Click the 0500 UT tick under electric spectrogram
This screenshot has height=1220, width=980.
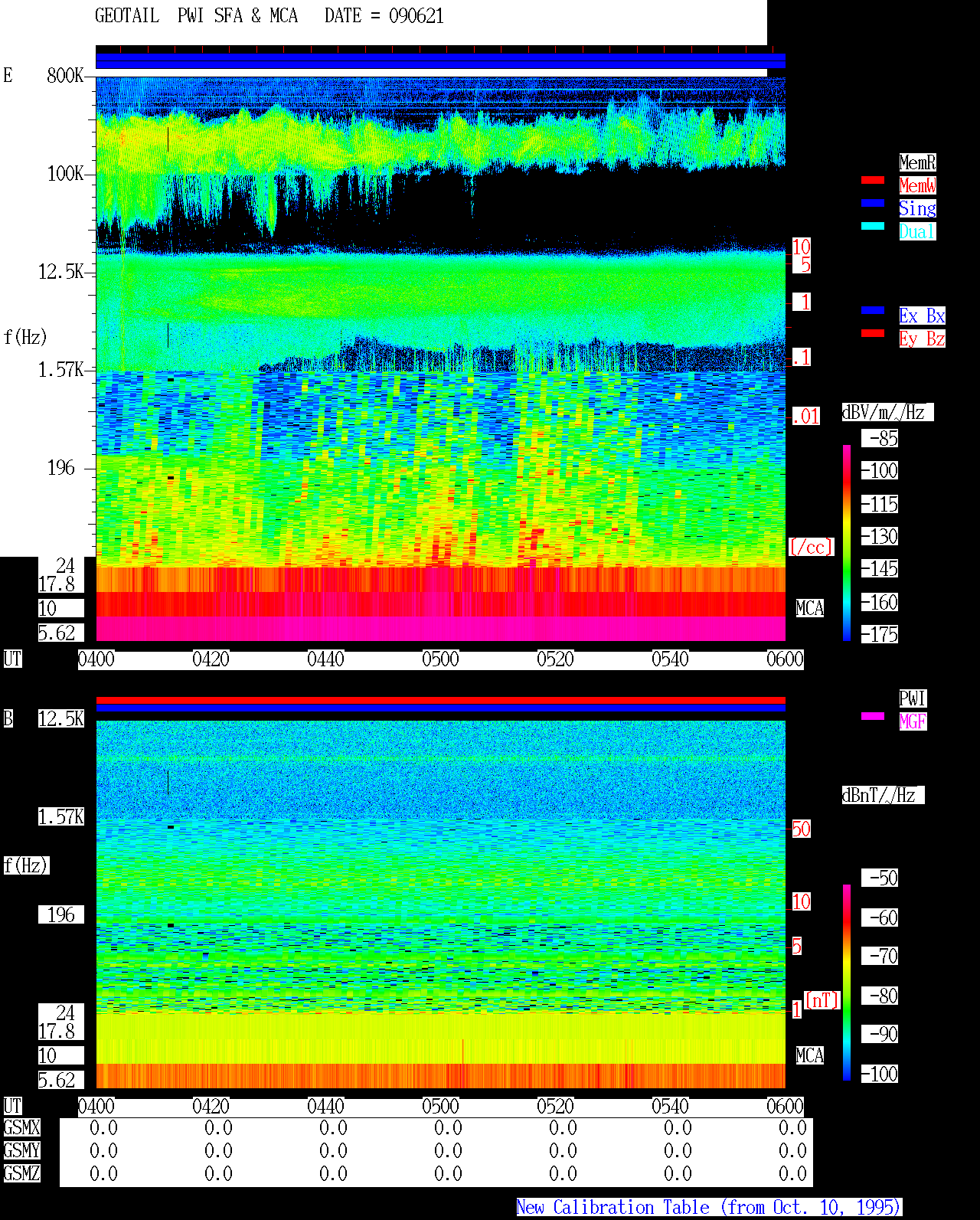440,659
